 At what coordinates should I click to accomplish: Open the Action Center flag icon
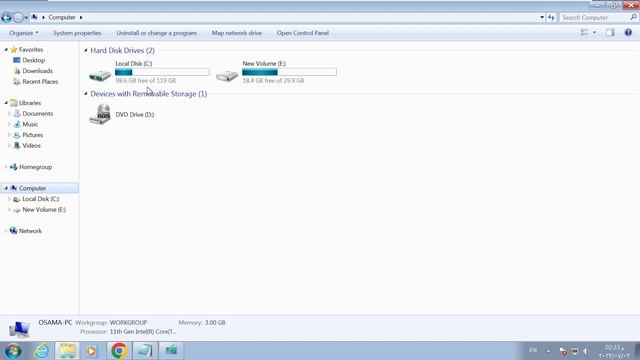tap(563, 351)
